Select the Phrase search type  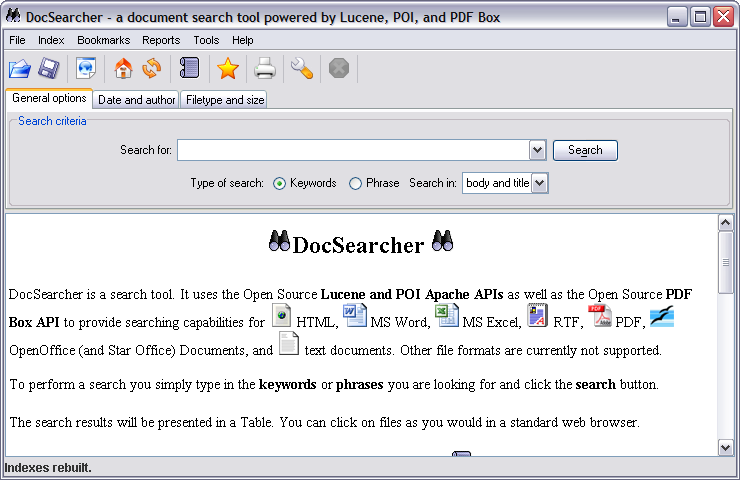pyautogui.click(x=356, y=183)
